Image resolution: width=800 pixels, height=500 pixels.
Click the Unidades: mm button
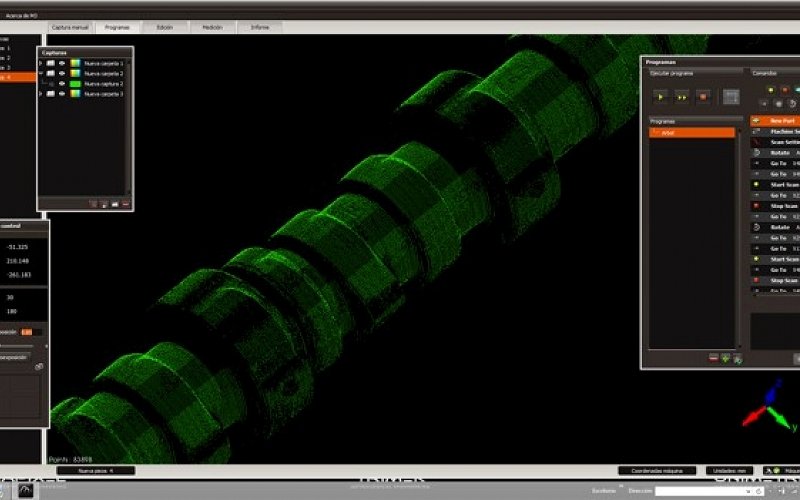coord(727,470)
